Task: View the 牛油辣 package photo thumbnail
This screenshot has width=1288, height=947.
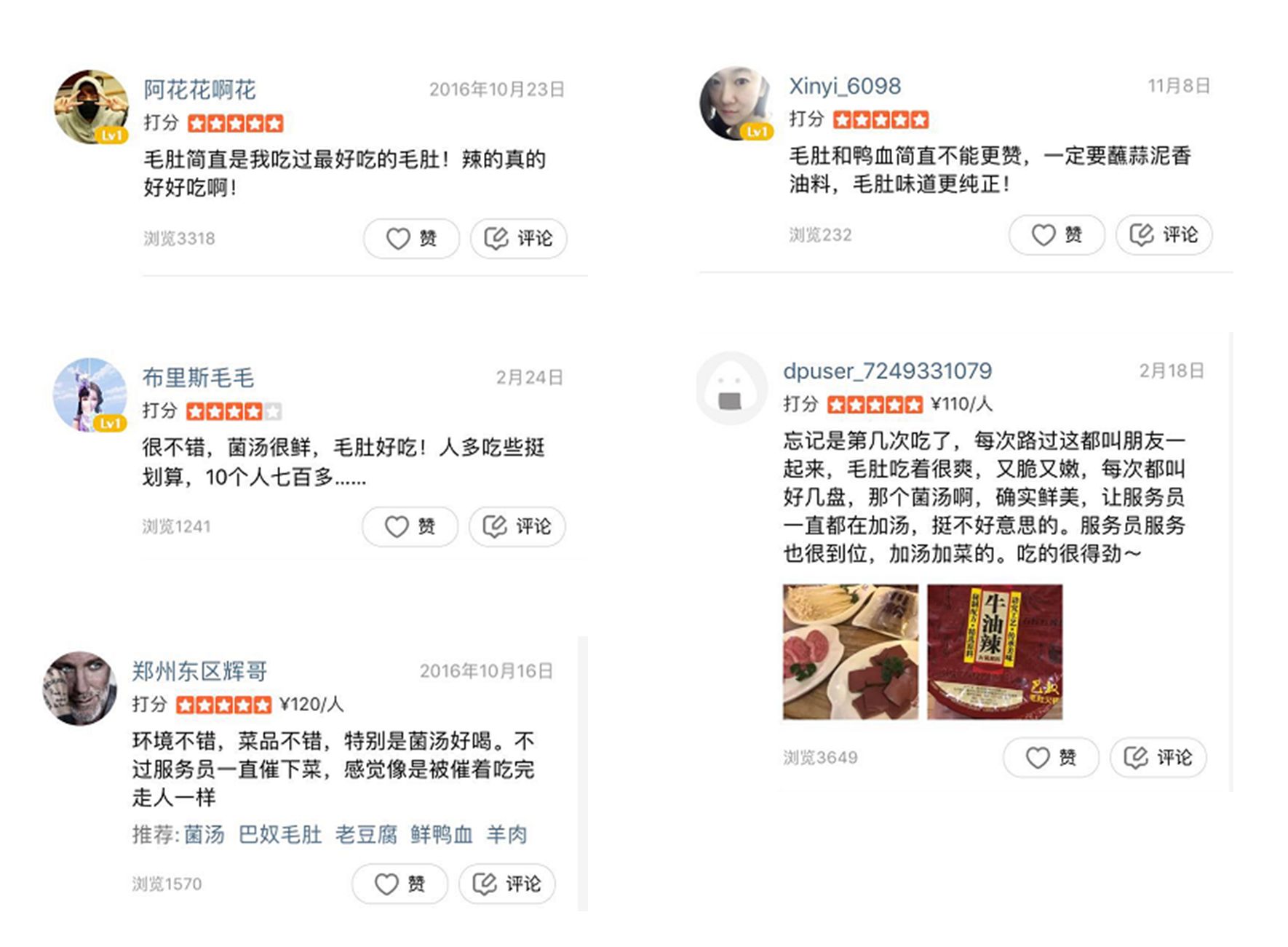Action: point(995,652)
